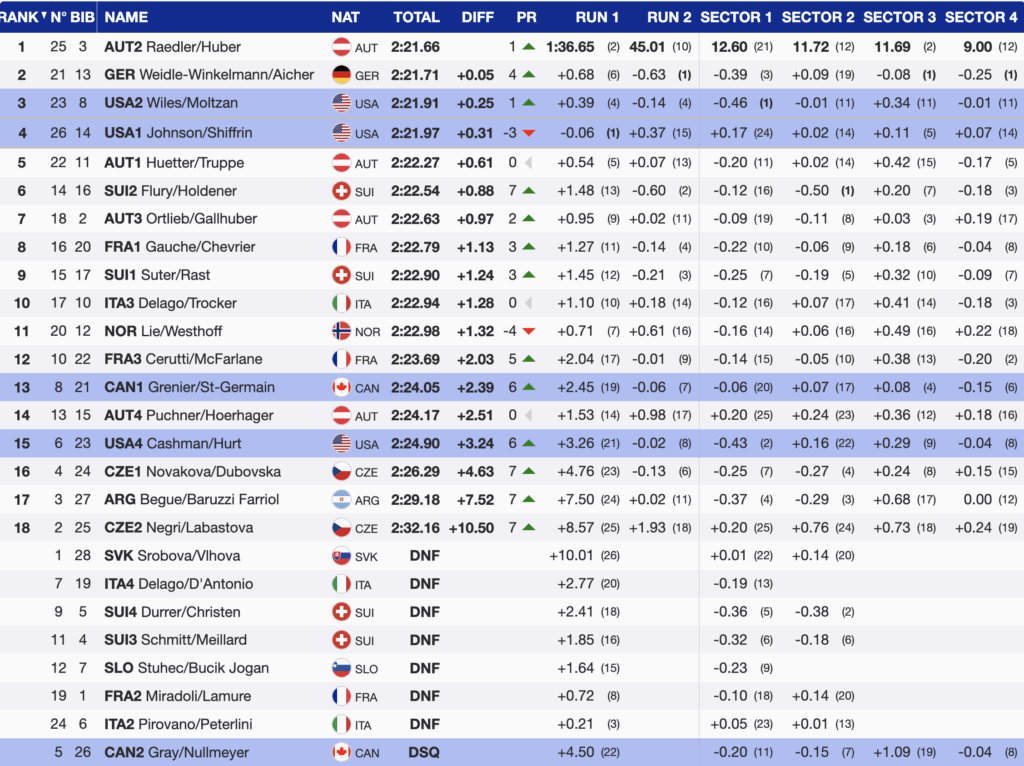
Task: Open team AUT2 Raedler/Huber
Action: click(172, 47)
